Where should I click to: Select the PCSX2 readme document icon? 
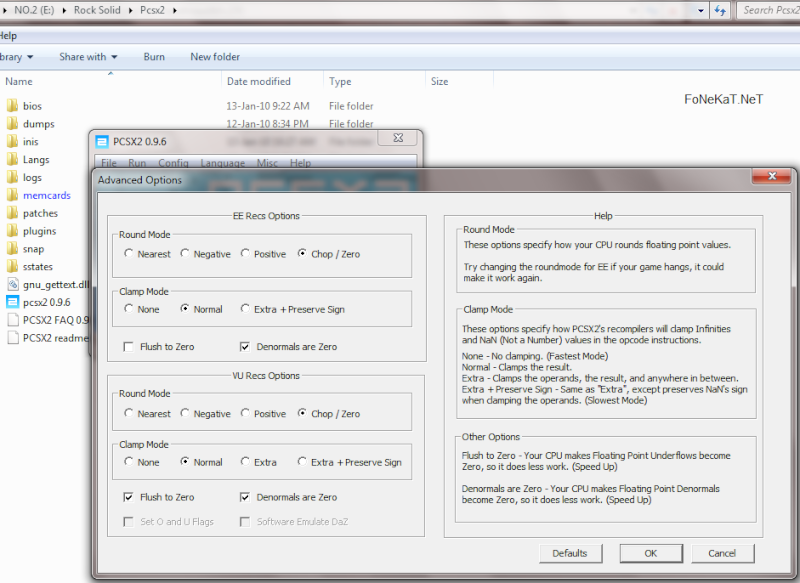coord(13,338)
